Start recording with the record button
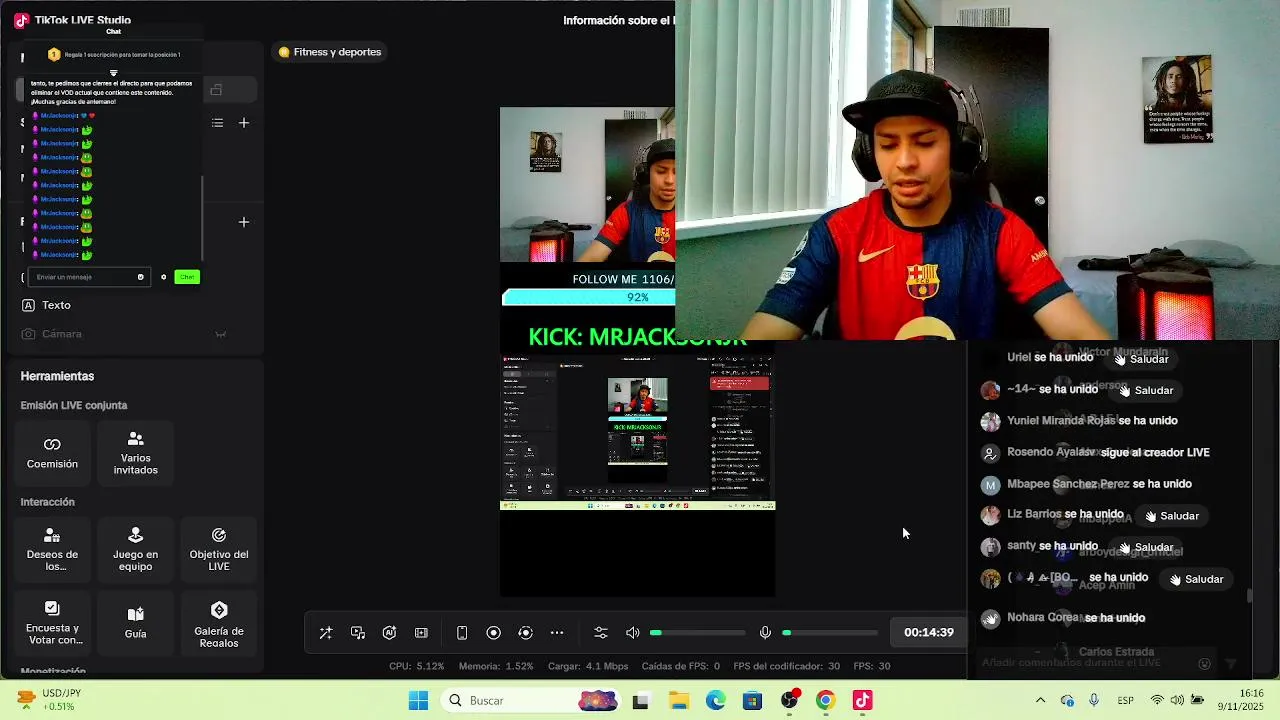 [x=494, y=633]
